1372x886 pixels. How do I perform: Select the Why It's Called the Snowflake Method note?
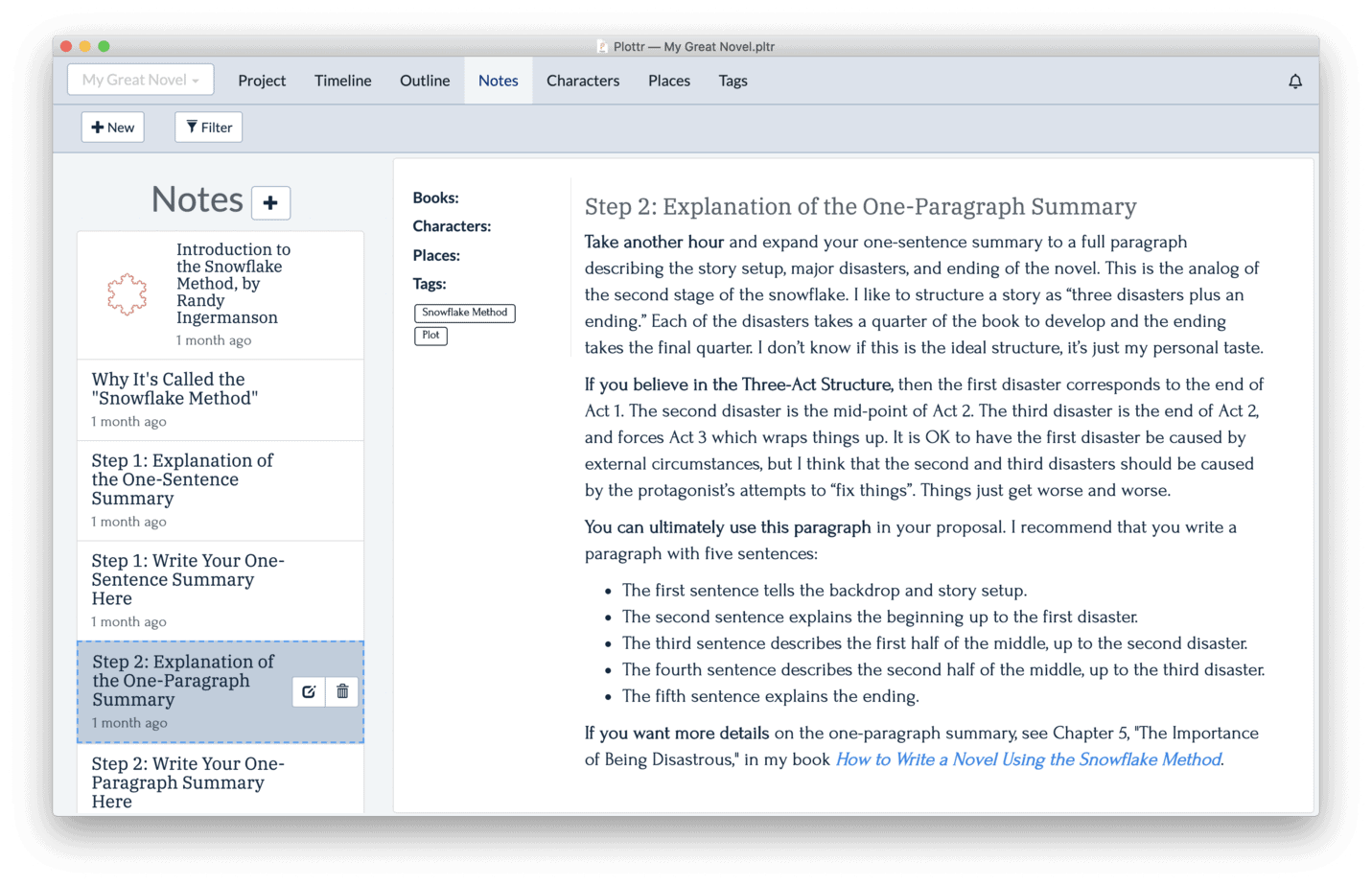click(221, 400)
